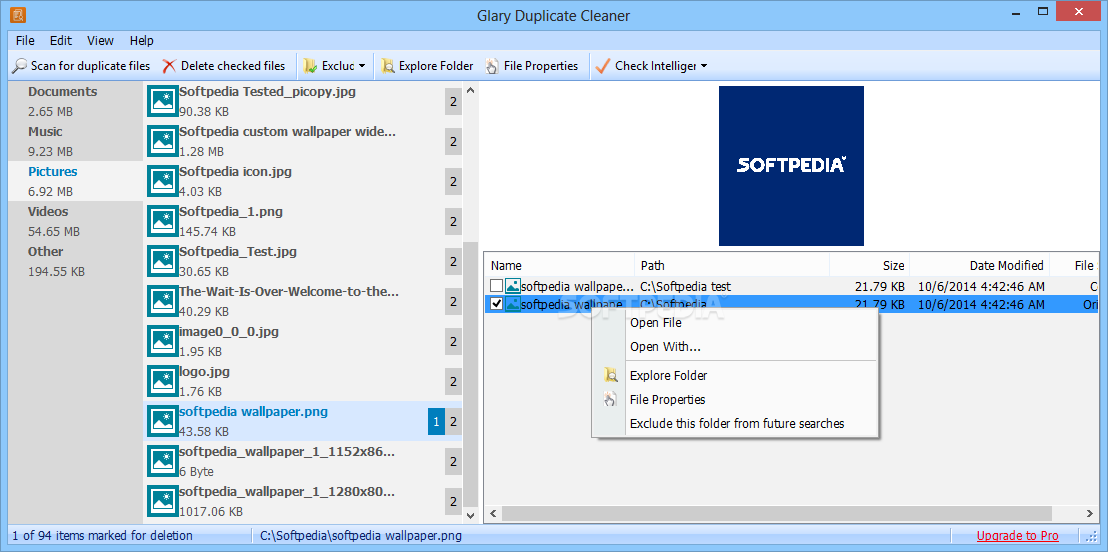Click the details horizontal scrollbar thumb
The width and height of the screenshot is (1108, 552).
777,513
